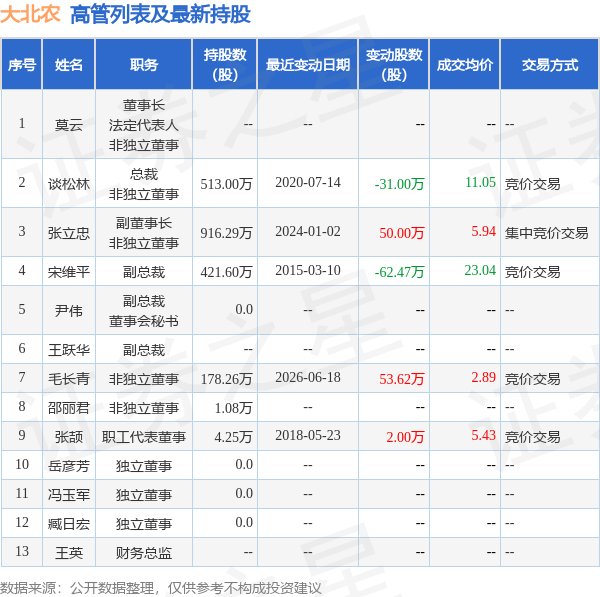Click 财务总监 position cell
The height and width of the screenshot is (597, 600).
tap(144, 553)
